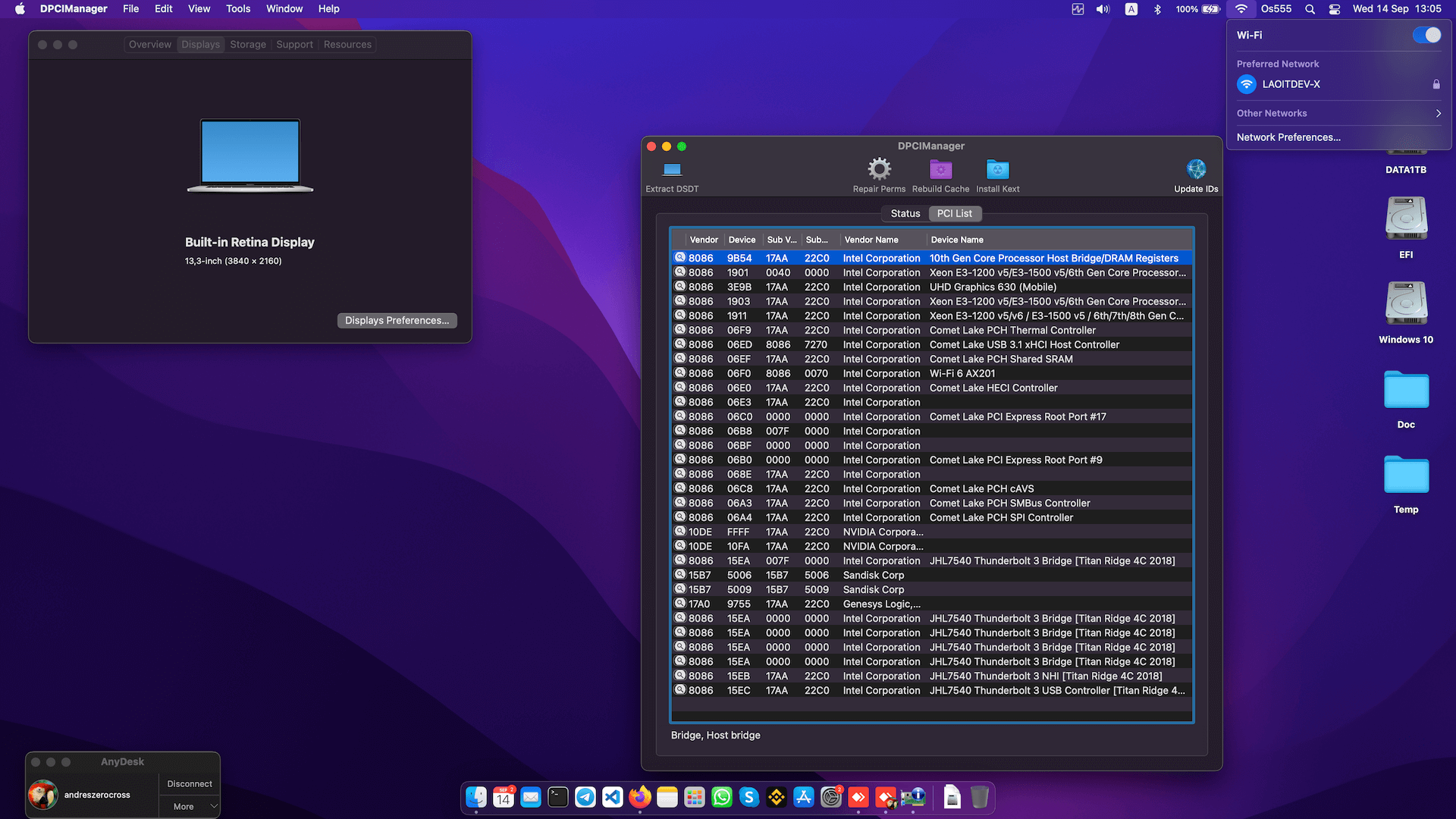This screenshot has height=819, width=1456.
Task: Select the Comet Lake PCH Thermal Controller row
Action: [931, 331]
